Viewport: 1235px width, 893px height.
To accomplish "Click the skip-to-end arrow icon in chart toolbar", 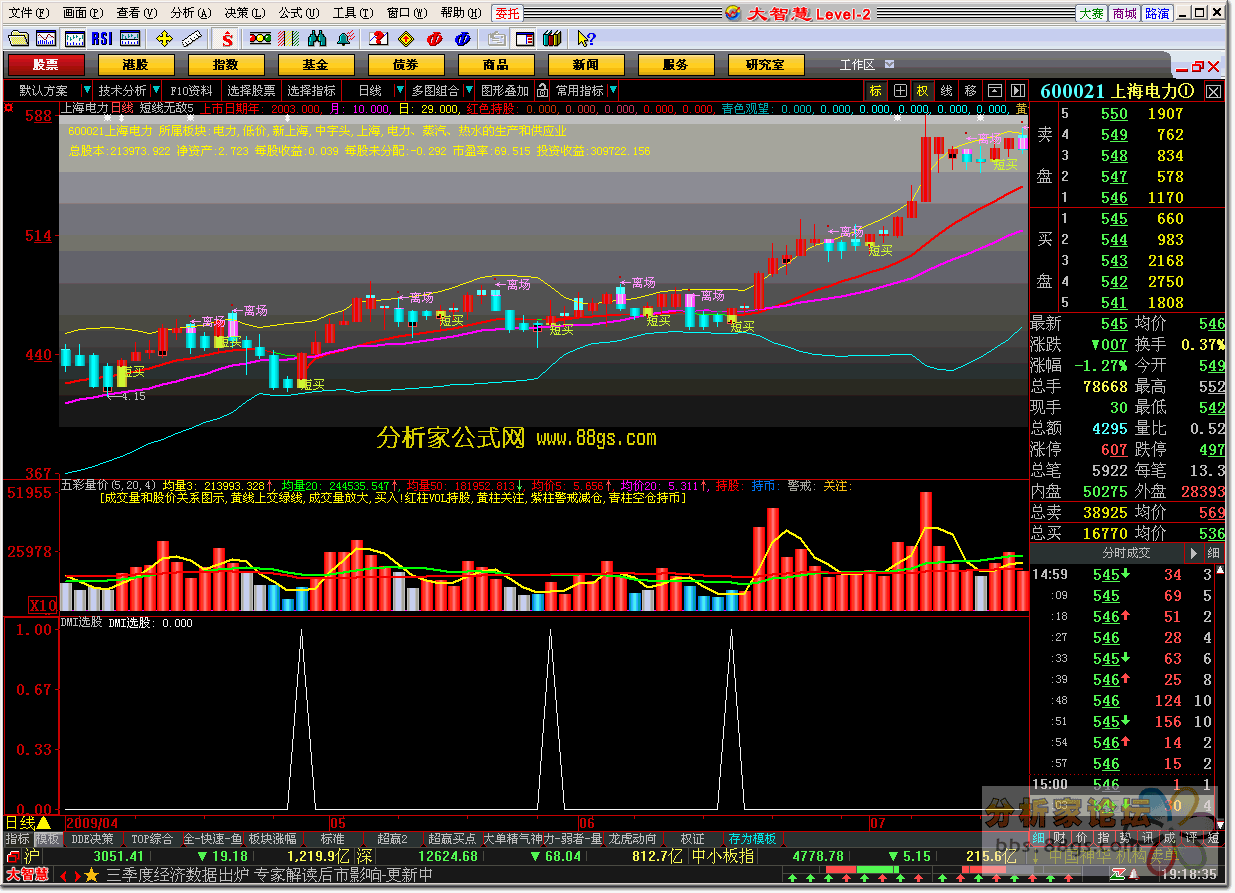I will pos(1018,90).
